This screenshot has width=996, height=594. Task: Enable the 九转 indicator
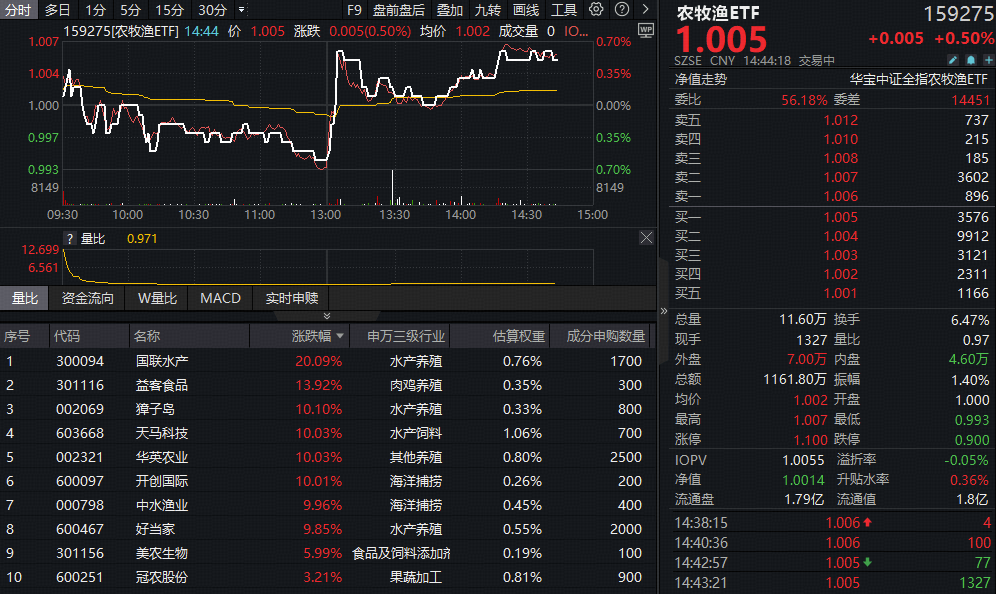coord(488,10)
